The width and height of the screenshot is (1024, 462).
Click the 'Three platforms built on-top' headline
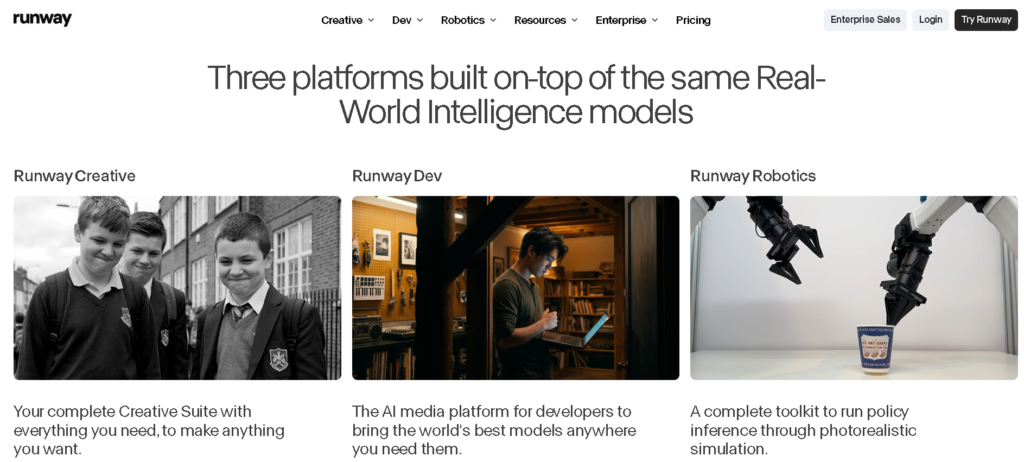point(516,95)
